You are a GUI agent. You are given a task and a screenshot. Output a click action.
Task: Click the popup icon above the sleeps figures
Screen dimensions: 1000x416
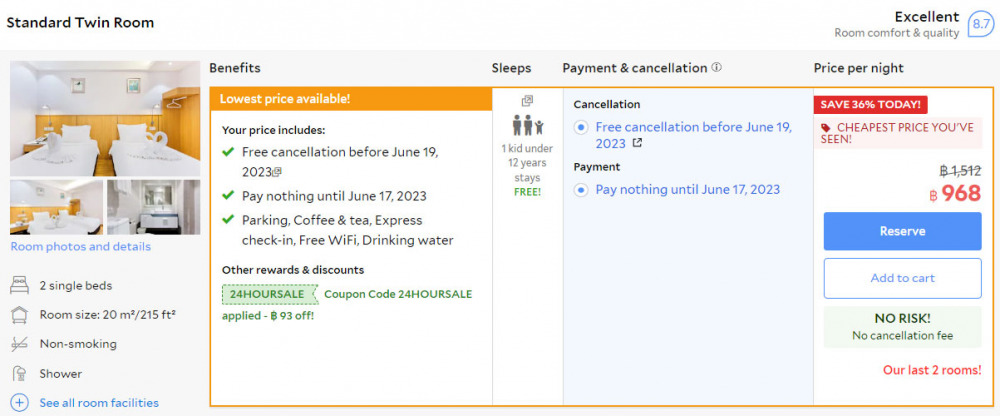527,101
